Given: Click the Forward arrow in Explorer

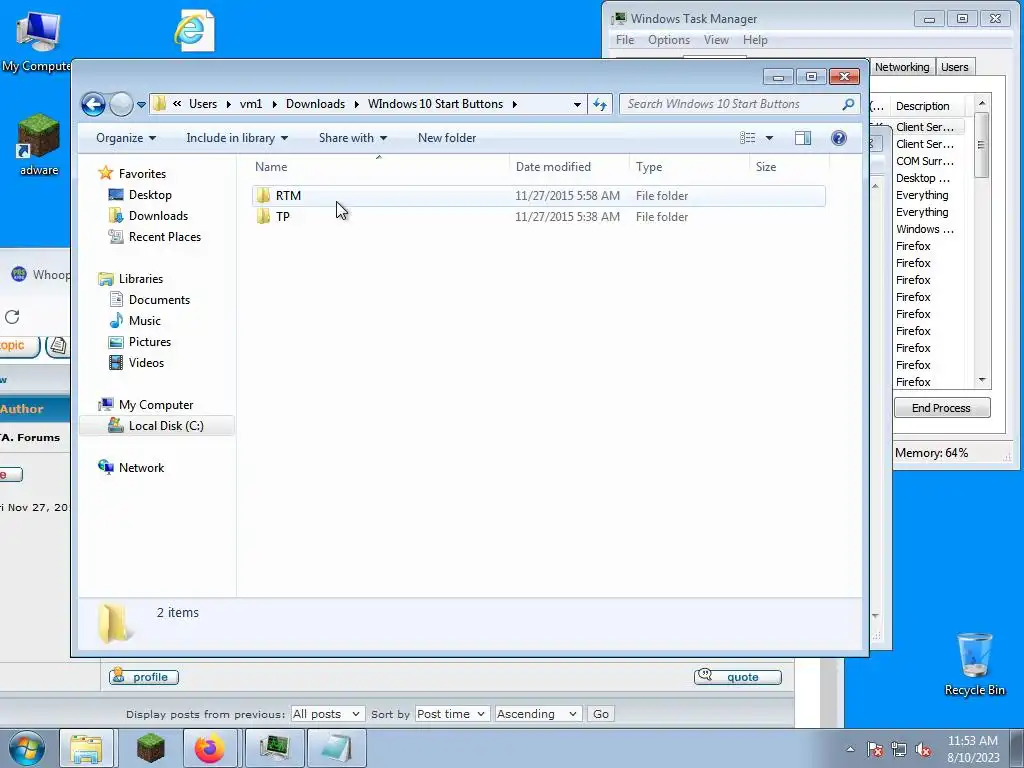Looking at the screenshot, I should [121, 104].
